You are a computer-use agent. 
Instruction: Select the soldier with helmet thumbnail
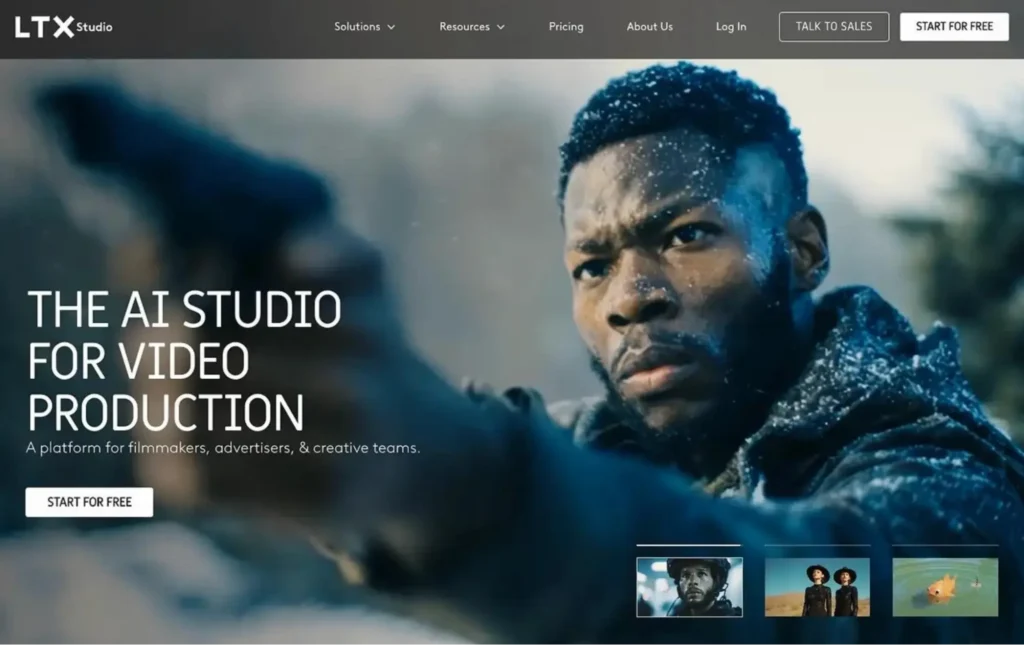pyautogui.click(x=690, y=587)
